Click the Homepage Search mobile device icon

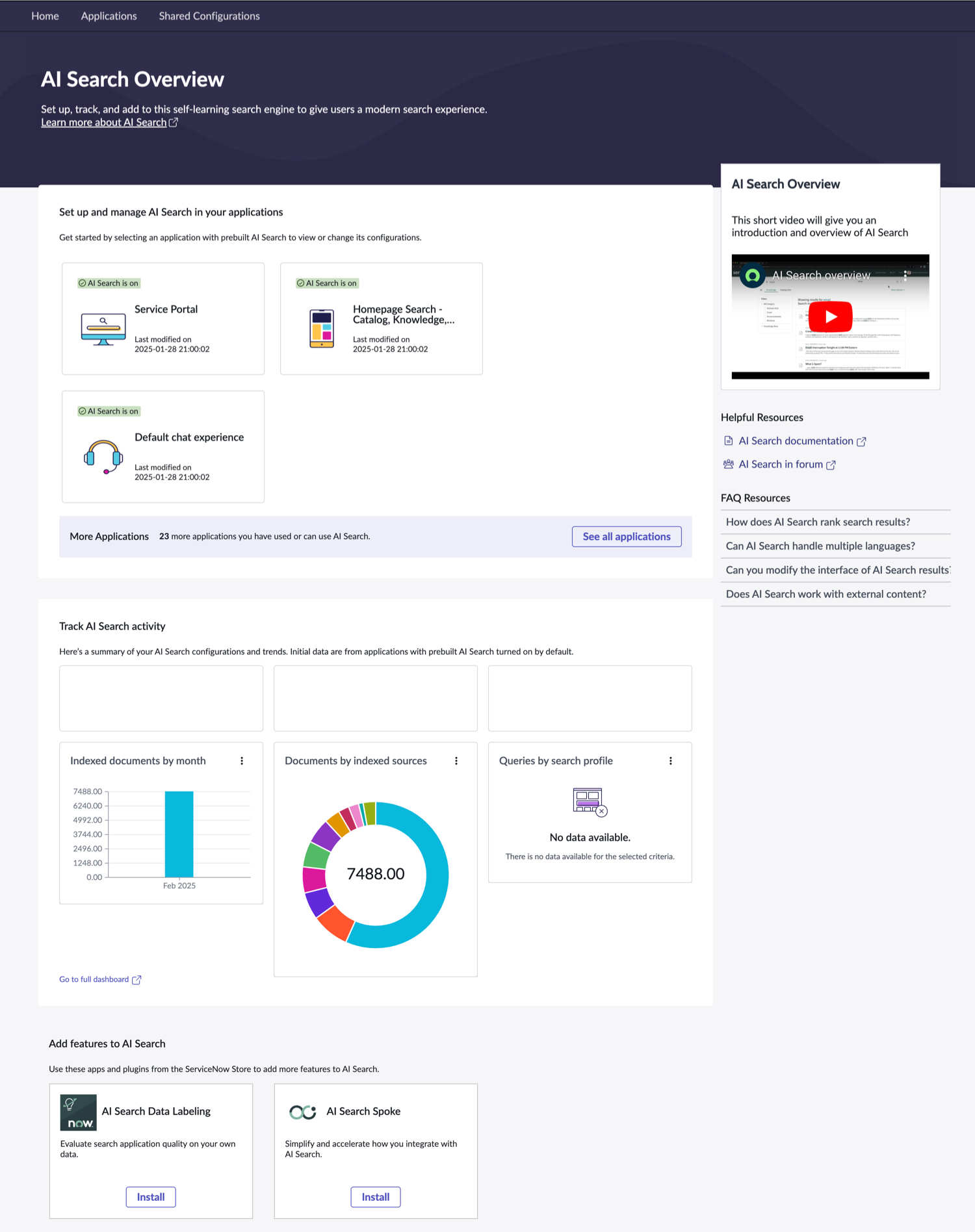pos(322,329)
